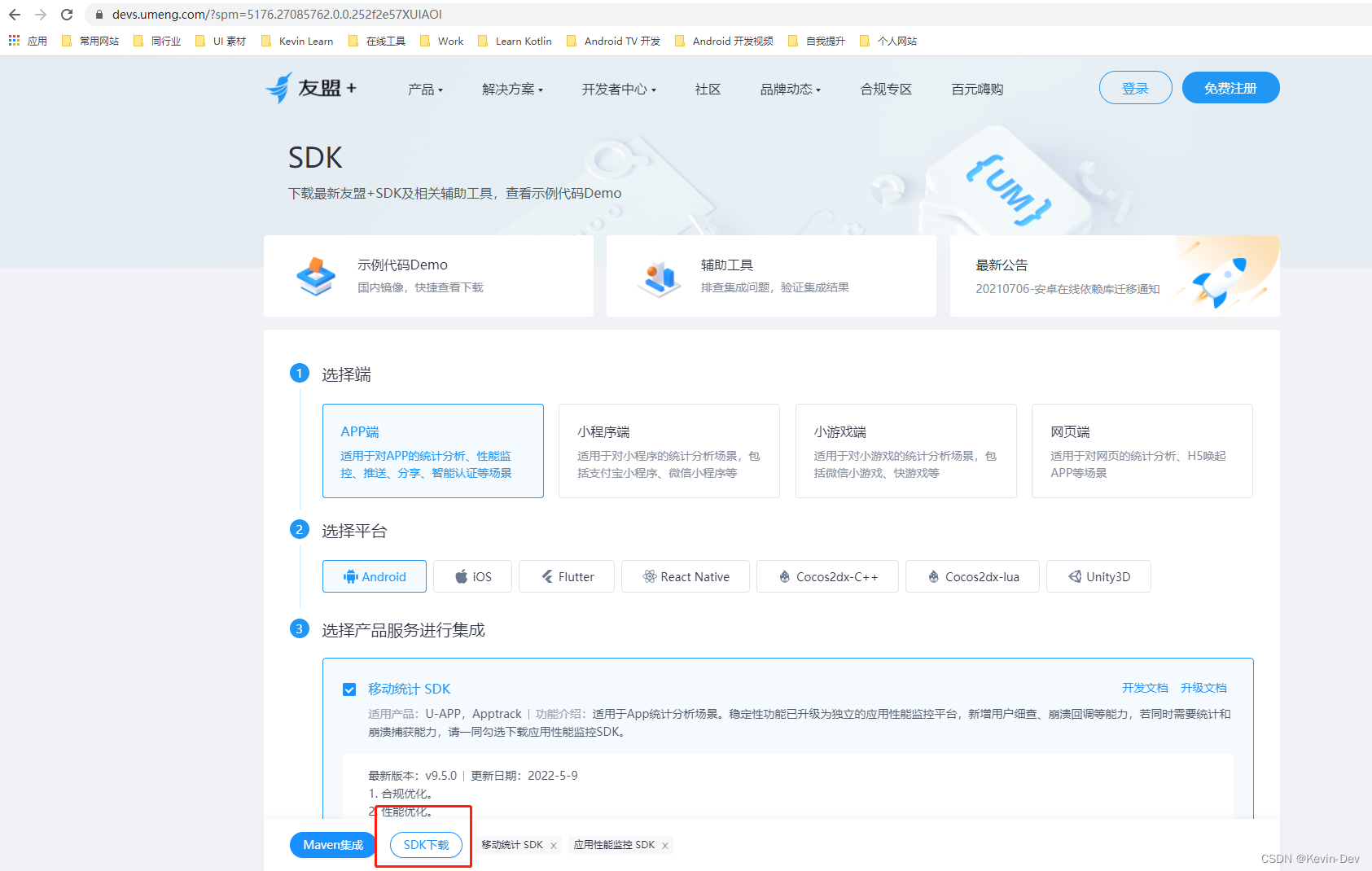Click the Apple icon on iOS button
The height and width of the screenshot is (871, 1372).
[462, 576]
